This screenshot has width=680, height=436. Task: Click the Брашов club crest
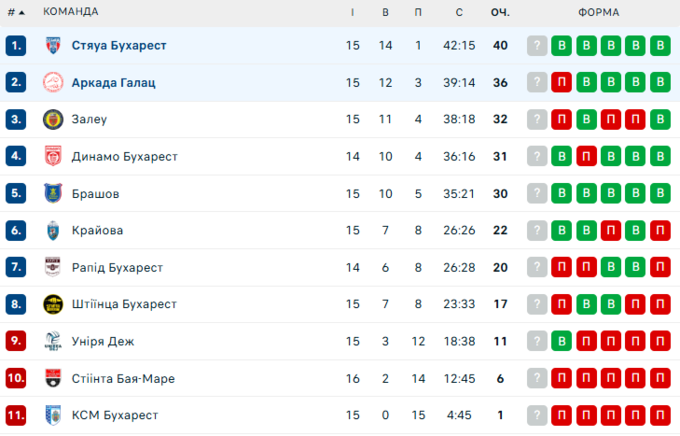53,194
